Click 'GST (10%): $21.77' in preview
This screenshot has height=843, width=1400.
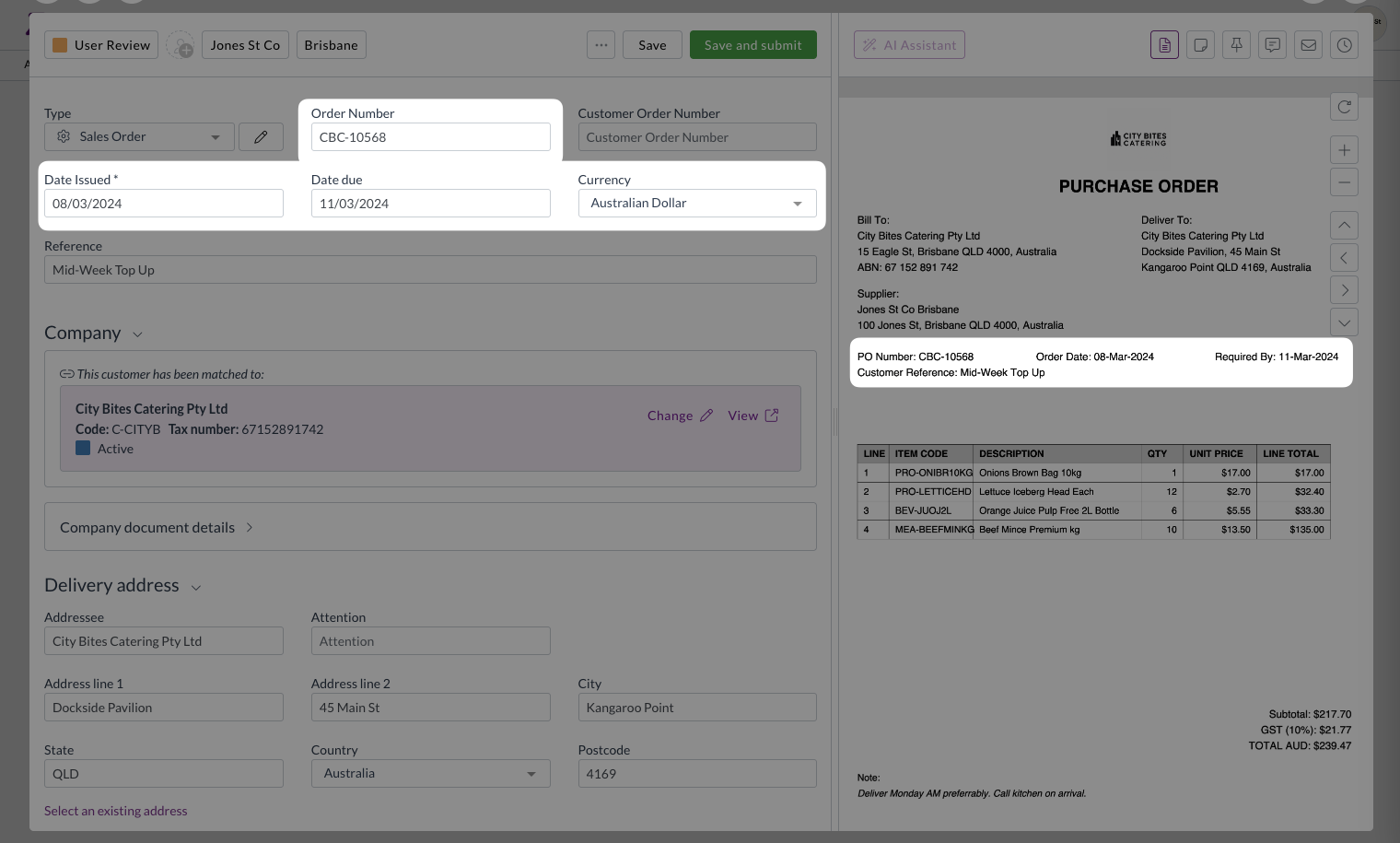point(1306,730)
